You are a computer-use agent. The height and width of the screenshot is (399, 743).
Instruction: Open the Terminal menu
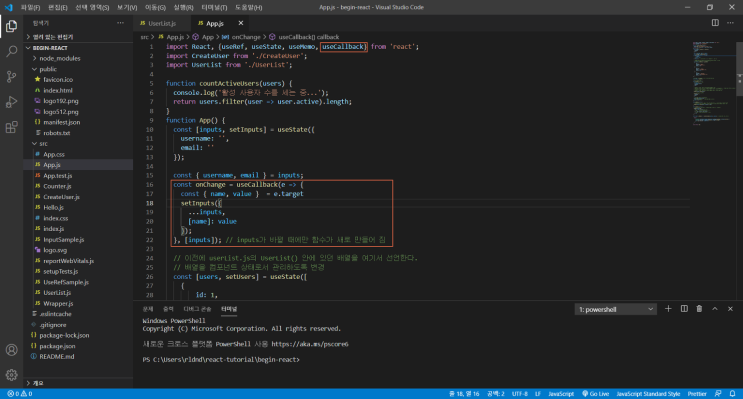point(214,8)
